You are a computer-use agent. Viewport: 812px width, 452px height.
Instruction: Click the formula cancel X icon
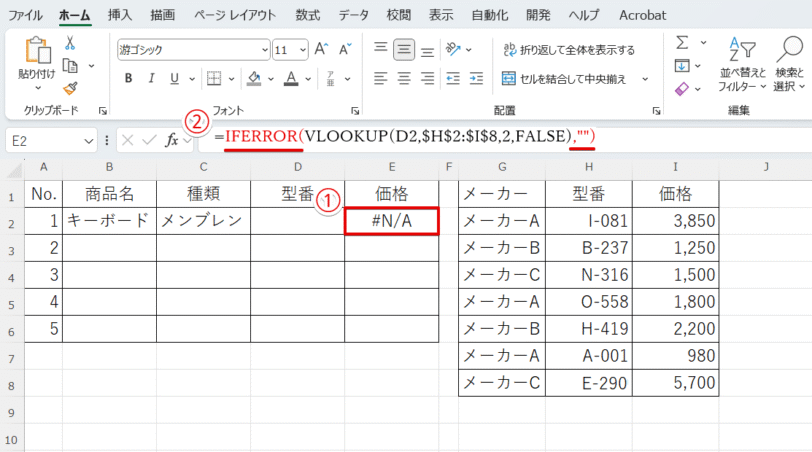(128, 140)
